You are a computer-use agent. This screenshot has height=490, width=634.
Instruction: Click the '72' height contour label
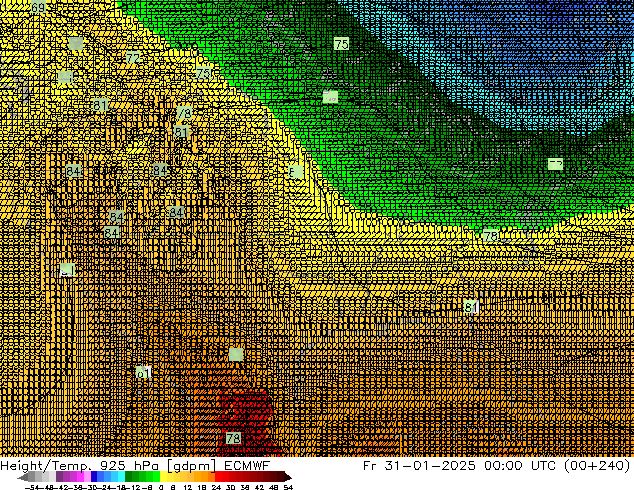pos(133,58)
